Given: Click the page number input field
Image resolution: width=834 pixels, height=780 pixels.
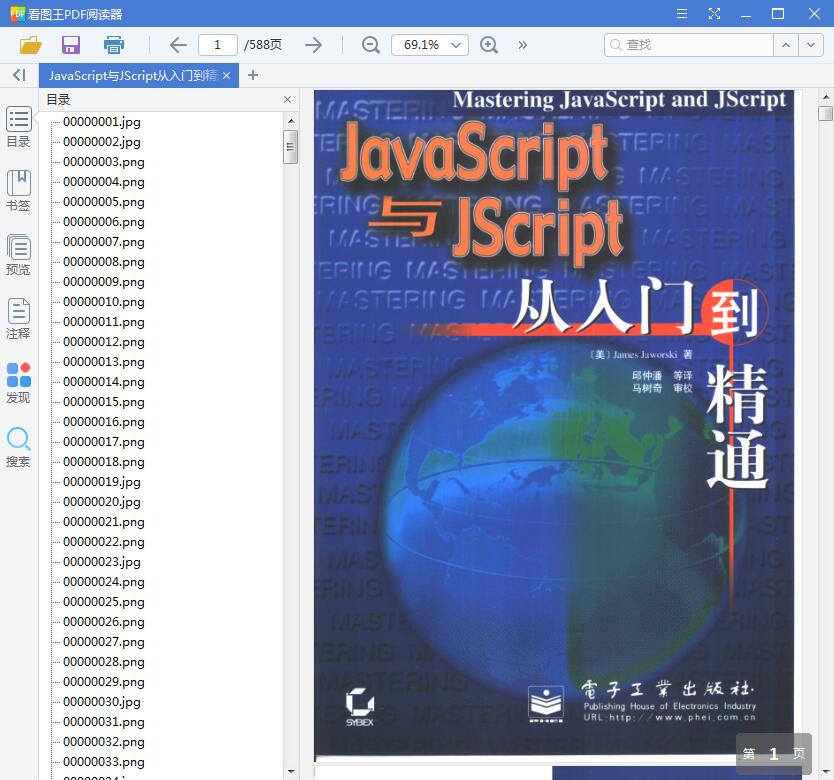Looking at the screenshot, I should pos(218,45).
